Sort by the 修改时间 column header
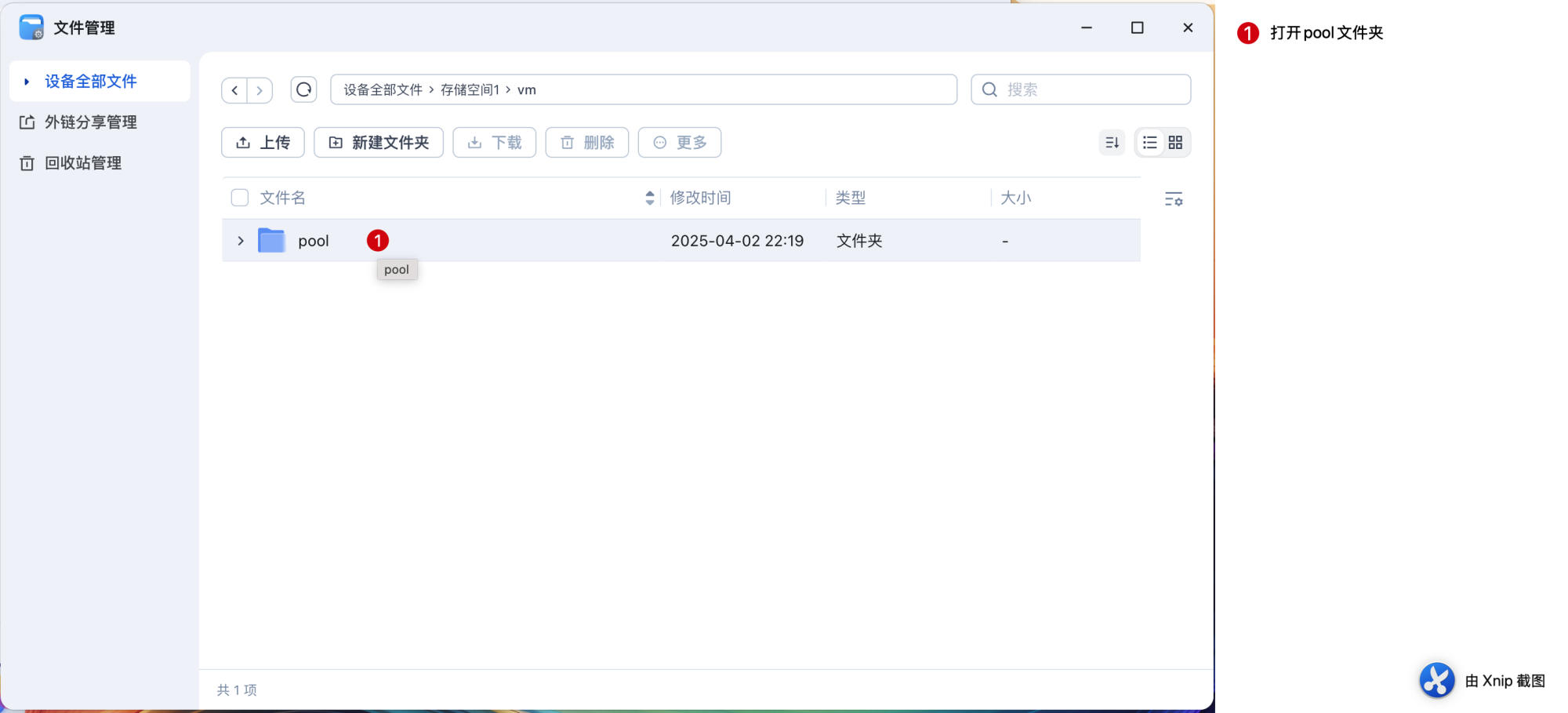This screenshot has height=713, width=1568. [x=700, y=198]
